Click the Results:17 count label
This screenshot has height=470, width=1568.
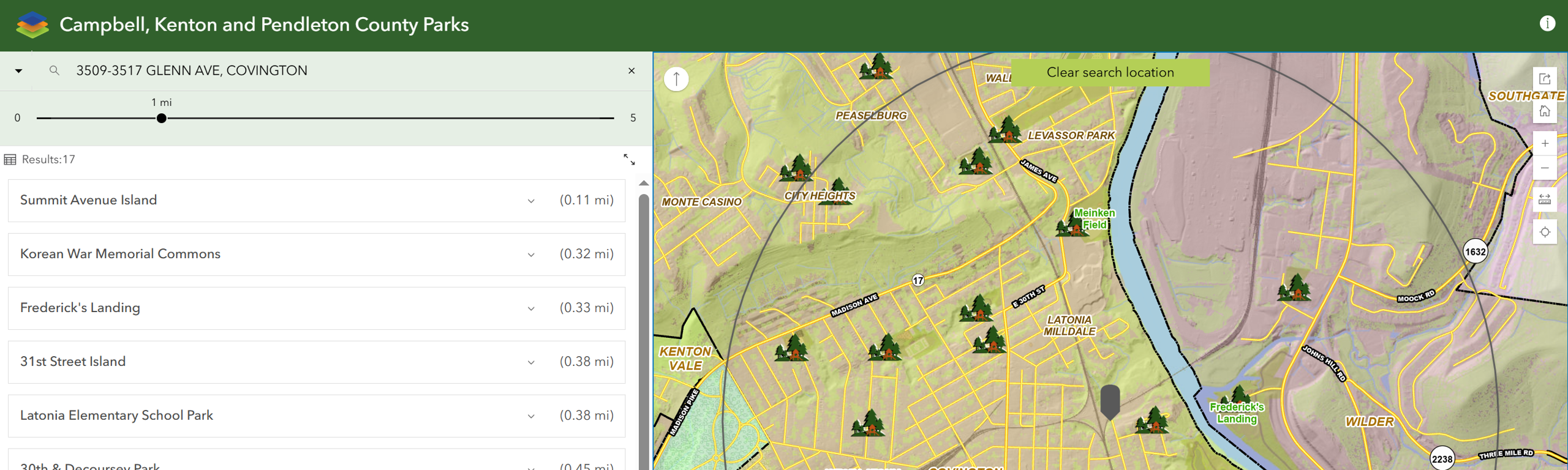(x=48, y=160)
